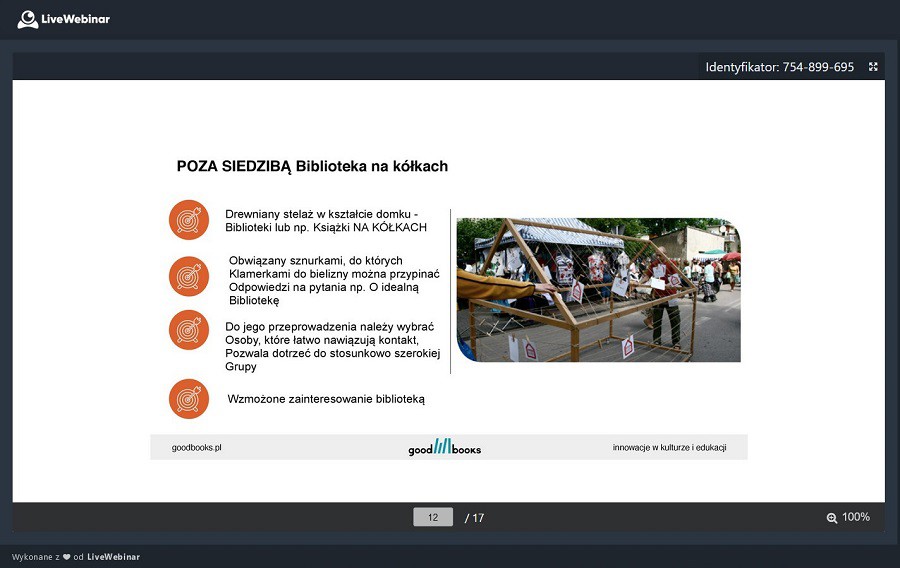900x568 pixels.
Task: Click the goodbooks.pl text on slide
Action: [x=196, y=448]
